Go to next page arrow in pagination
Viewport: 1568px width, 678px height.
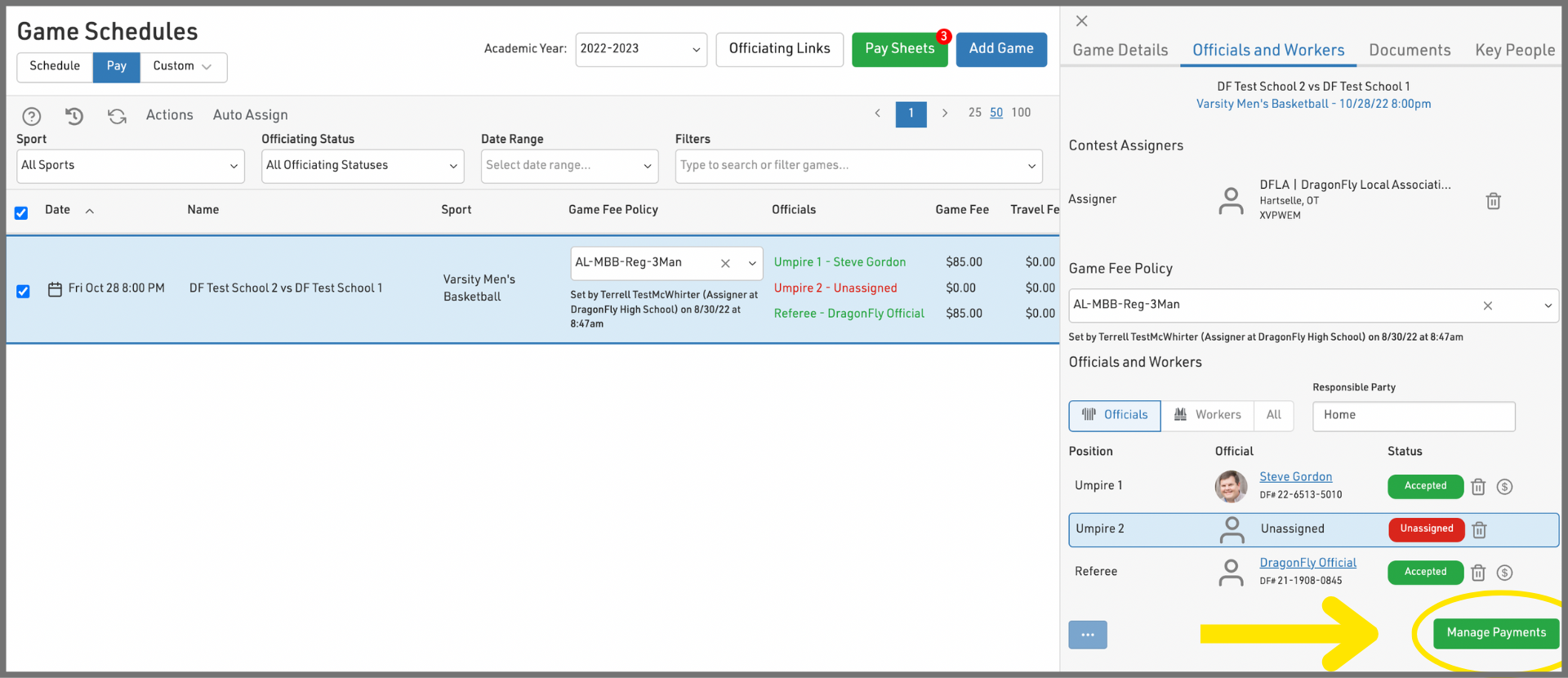tap(945, 114)
